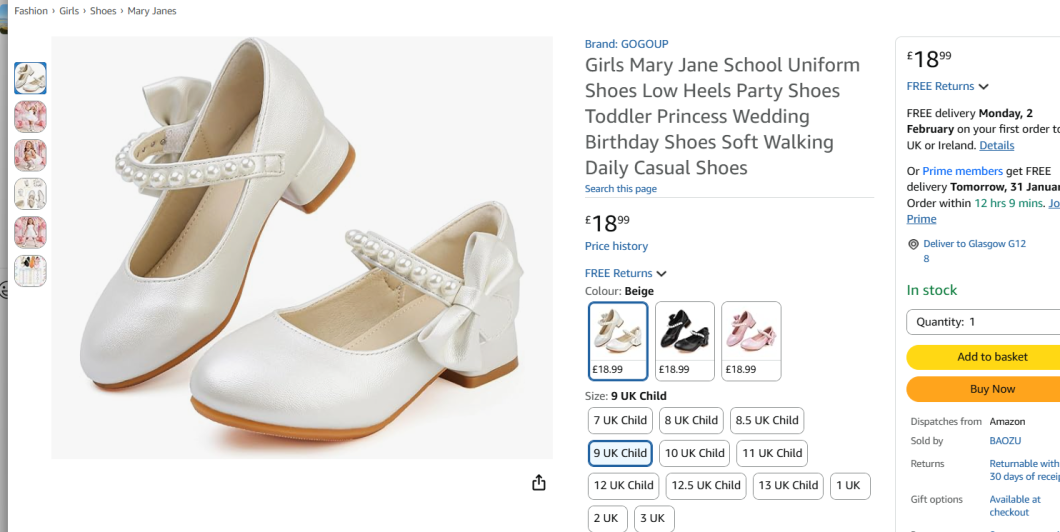Screen dimensions: 1060x532
Task: Open the last thumbnail in image strip
Action: (30, 271)
